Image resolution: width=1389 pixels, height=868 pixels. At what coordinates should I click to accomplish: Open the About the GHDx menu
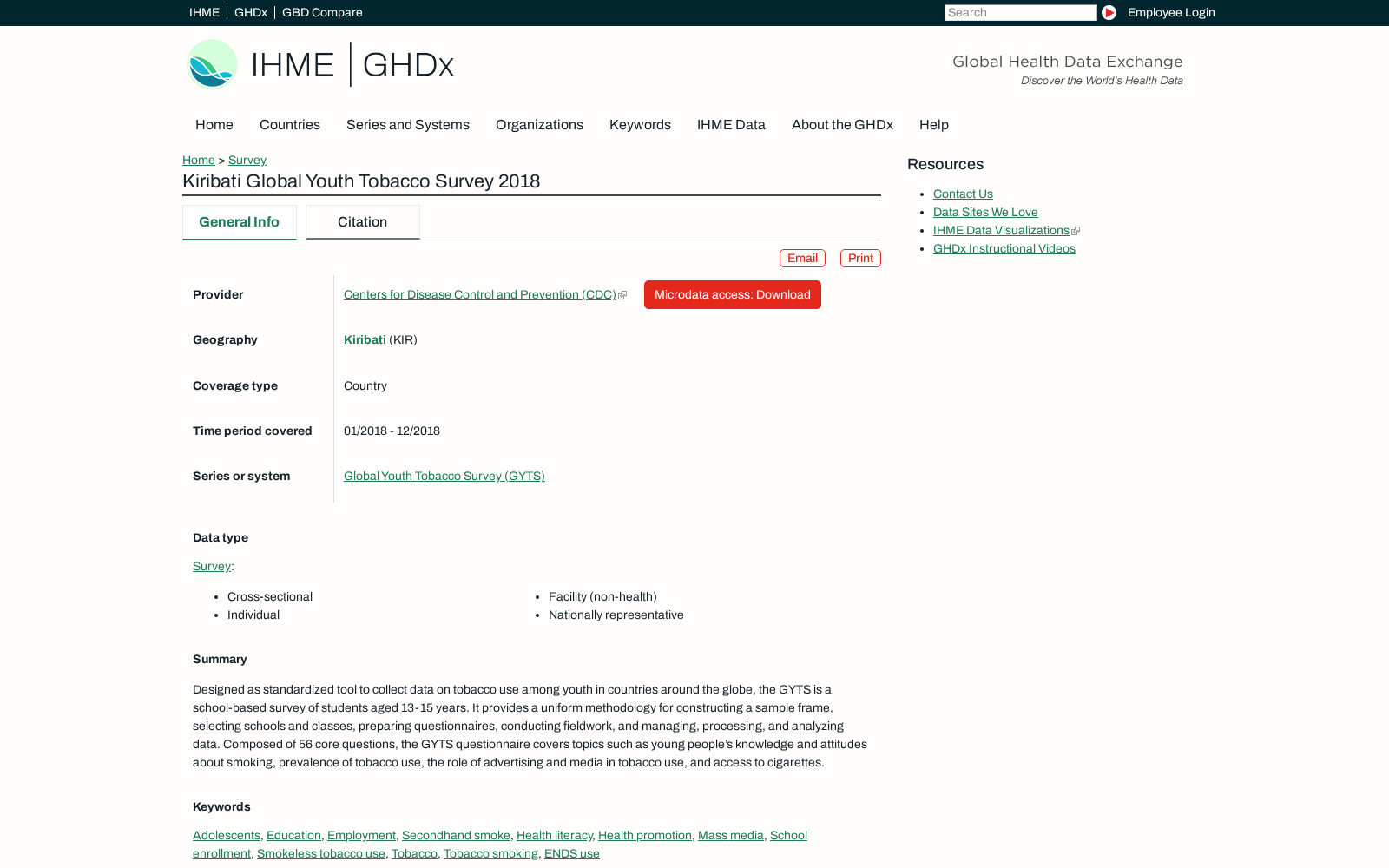[842, 125]
